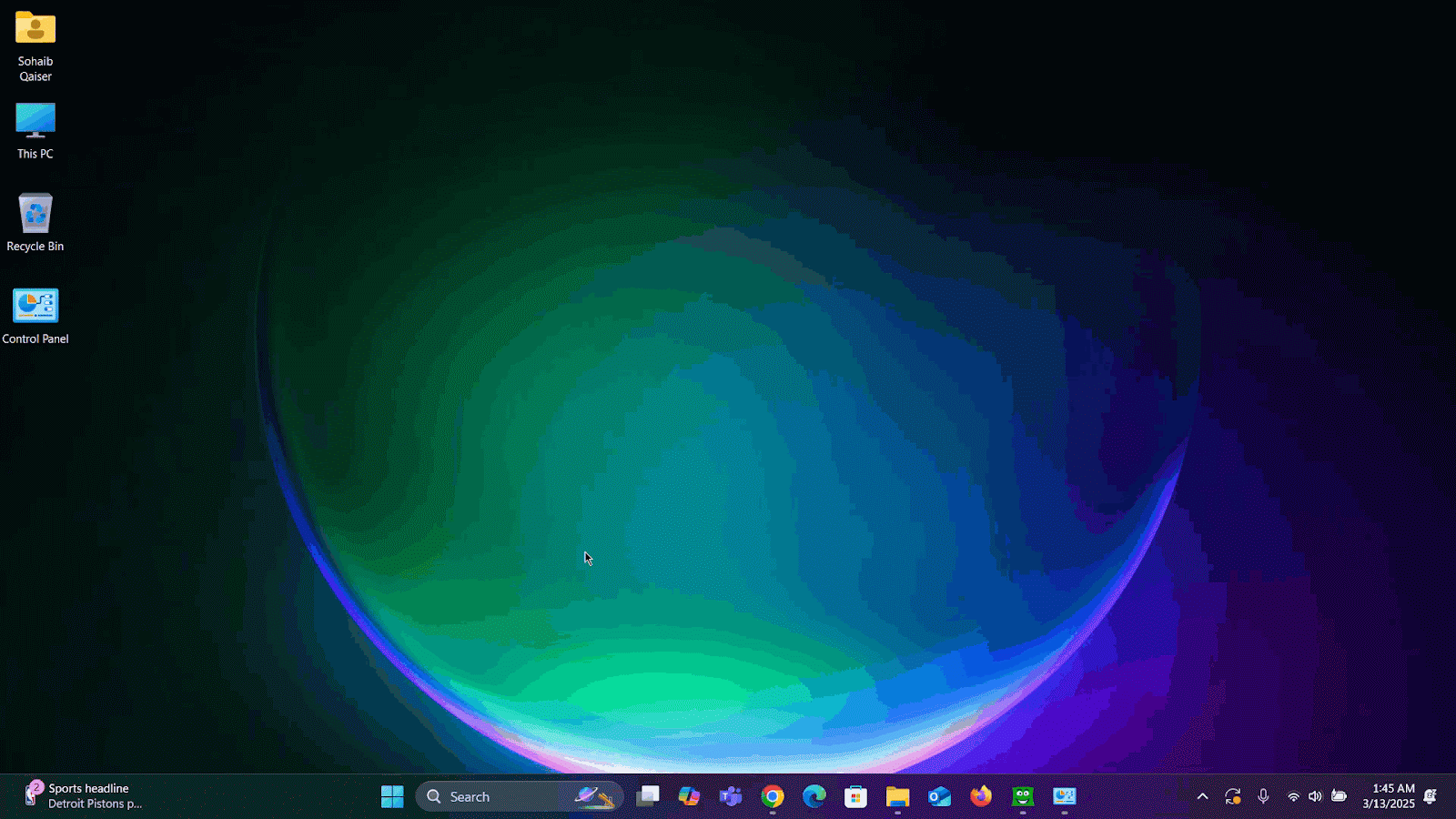The width and height of the screenshot is (1456, 819).
Task: Click the Windows Update tray icon
Action: (x=1233, y=796)
